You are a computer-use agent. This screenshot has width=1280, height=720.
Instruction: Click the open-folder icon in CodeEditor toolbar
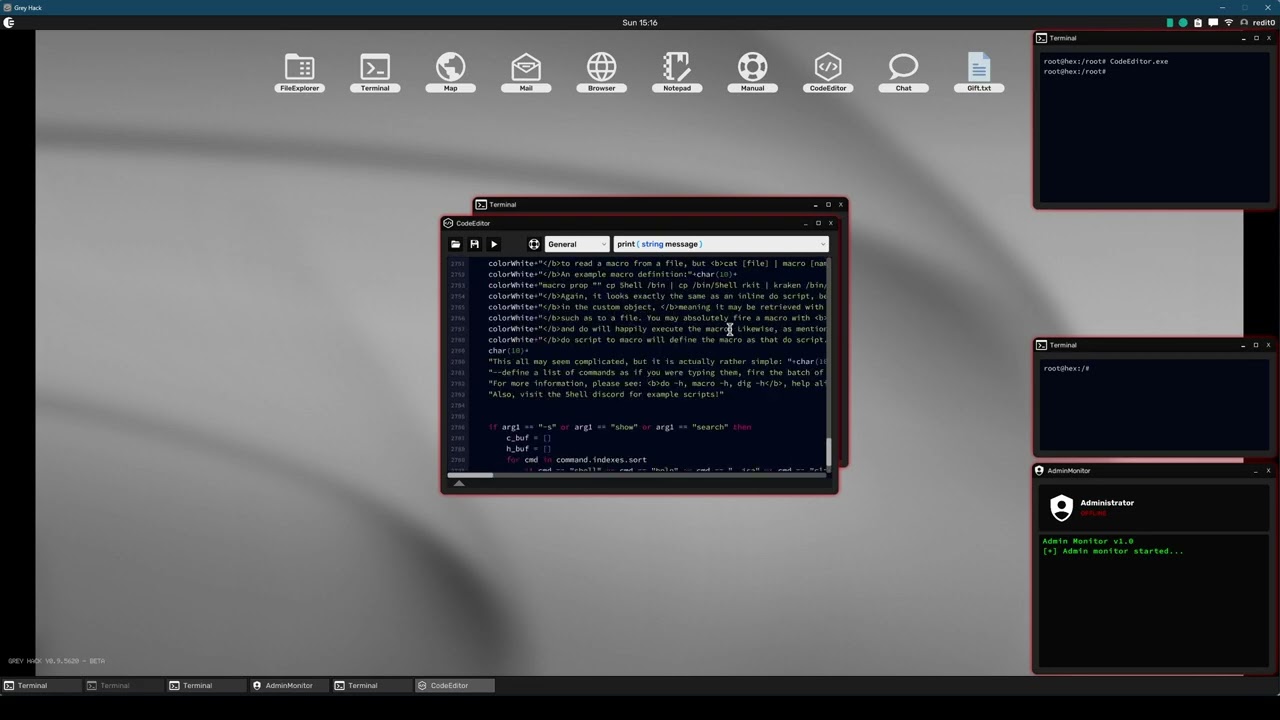pos(456,244)
